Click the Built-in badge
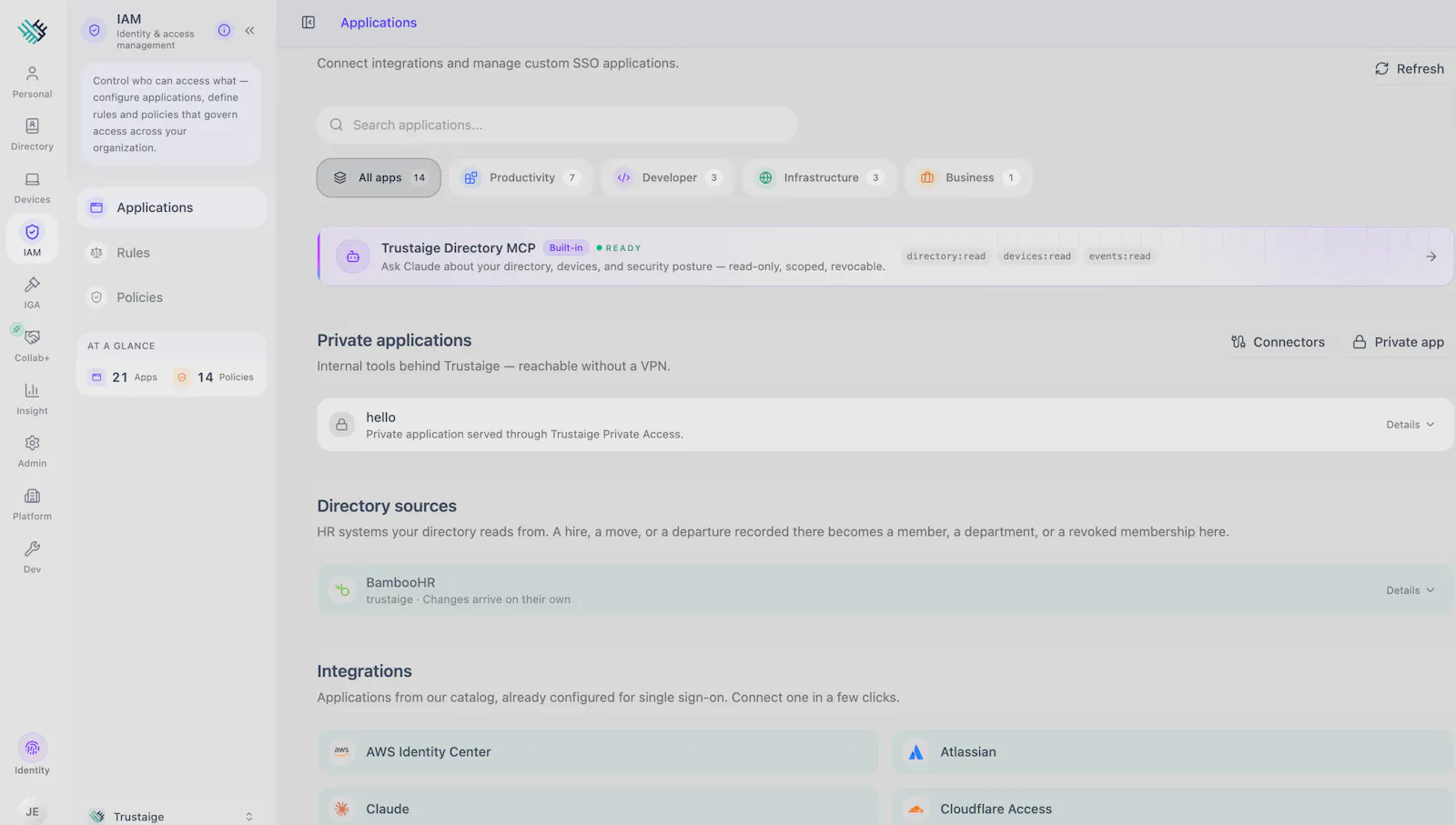The image size is (1456, 825). [566, 247]
